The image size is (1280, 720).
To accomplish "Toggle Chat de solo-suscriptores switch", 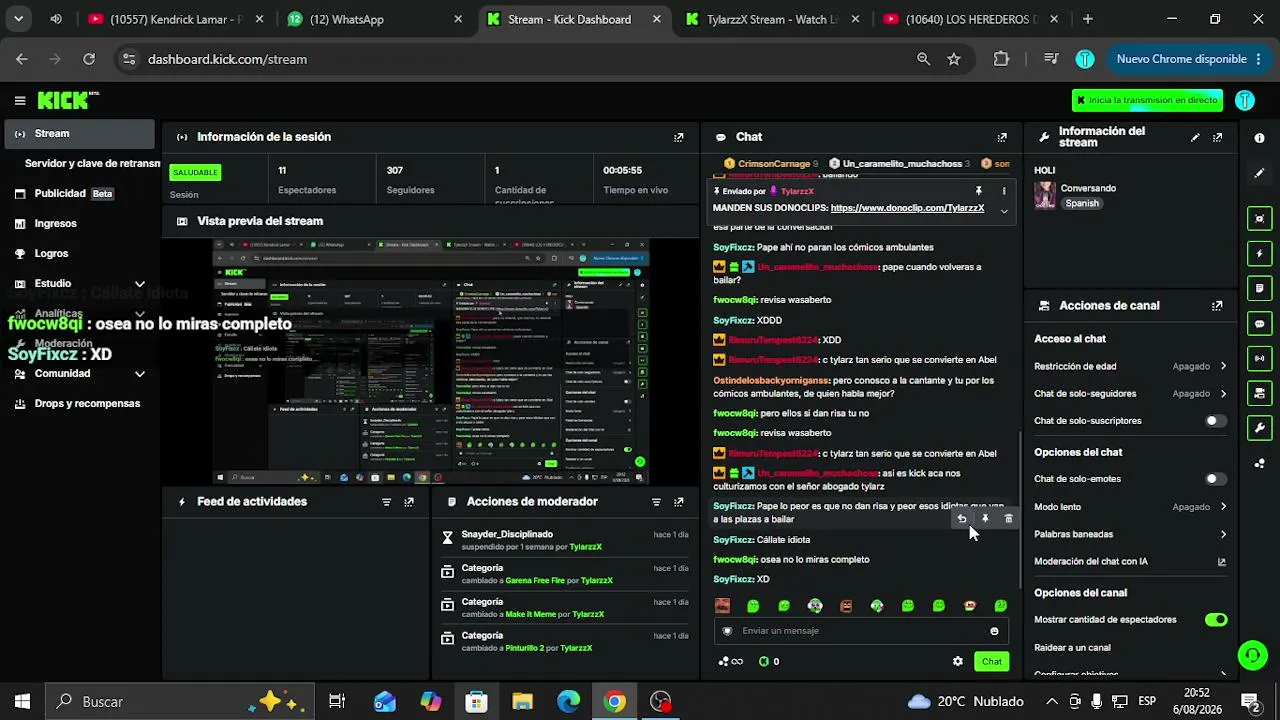I will tap(1215, 421).
